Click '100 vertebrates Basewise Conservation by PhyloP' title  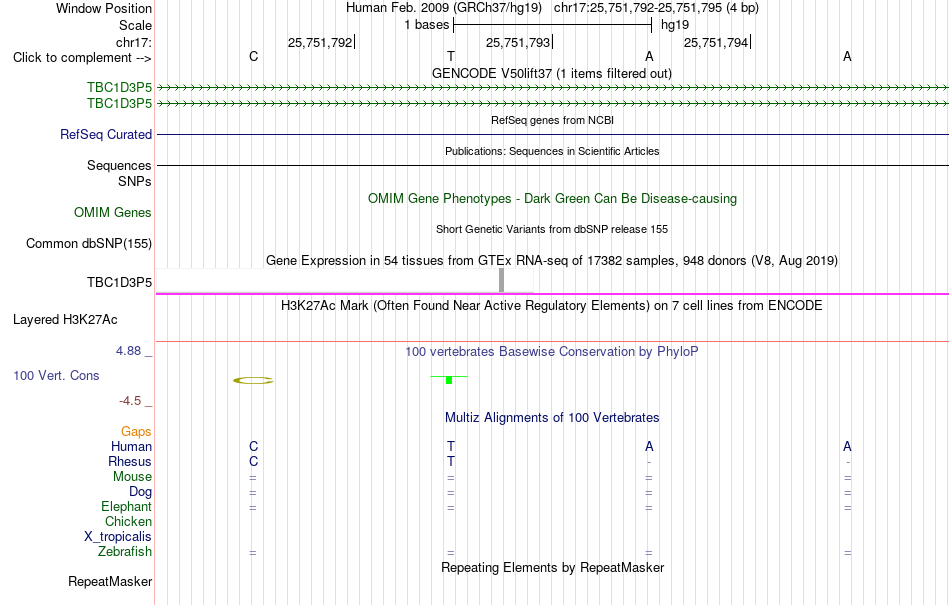pos(551,352)
